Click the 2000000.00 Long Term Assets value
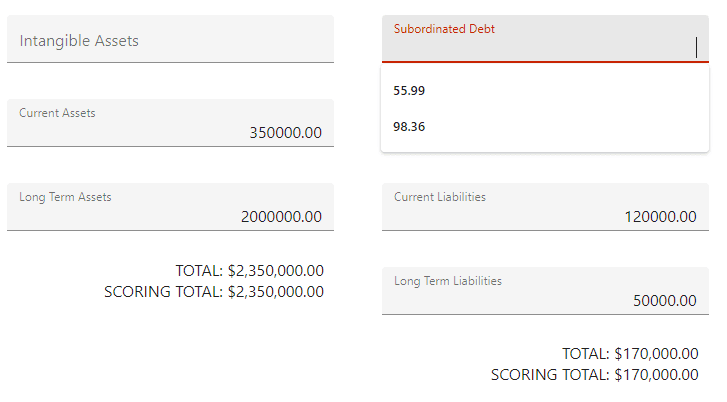The height and width of the screenshot is (402, 727). pos(281,217)
